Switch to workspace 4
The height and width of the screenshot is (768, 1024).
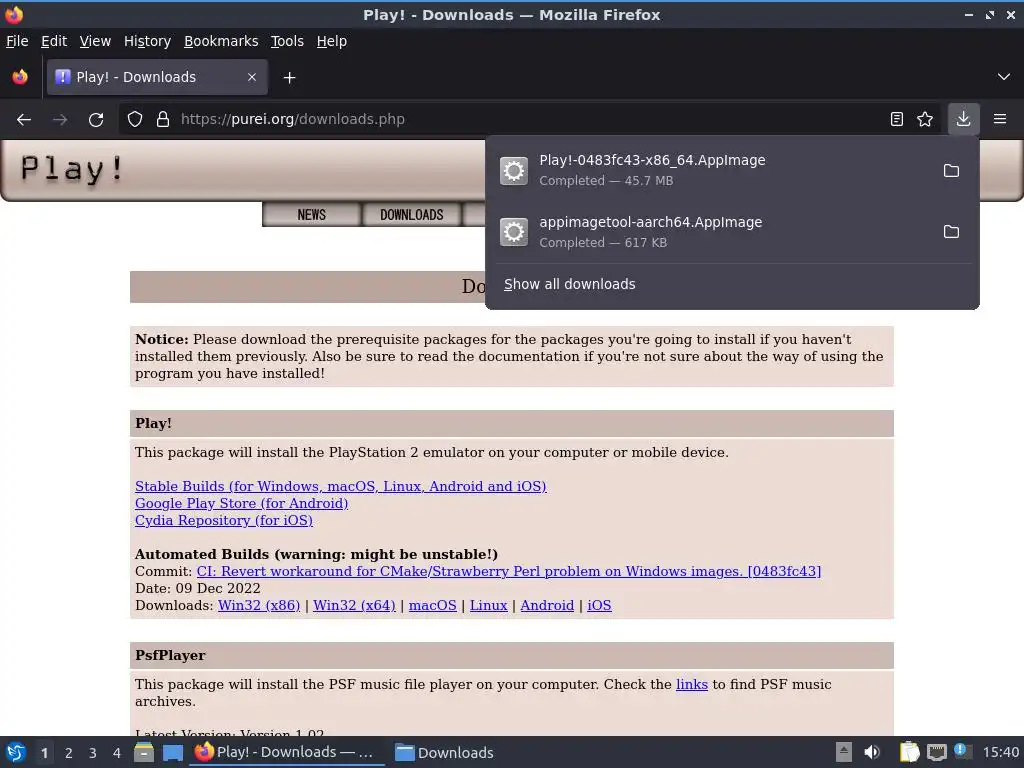pyautogui.click(x=117, y=753)
